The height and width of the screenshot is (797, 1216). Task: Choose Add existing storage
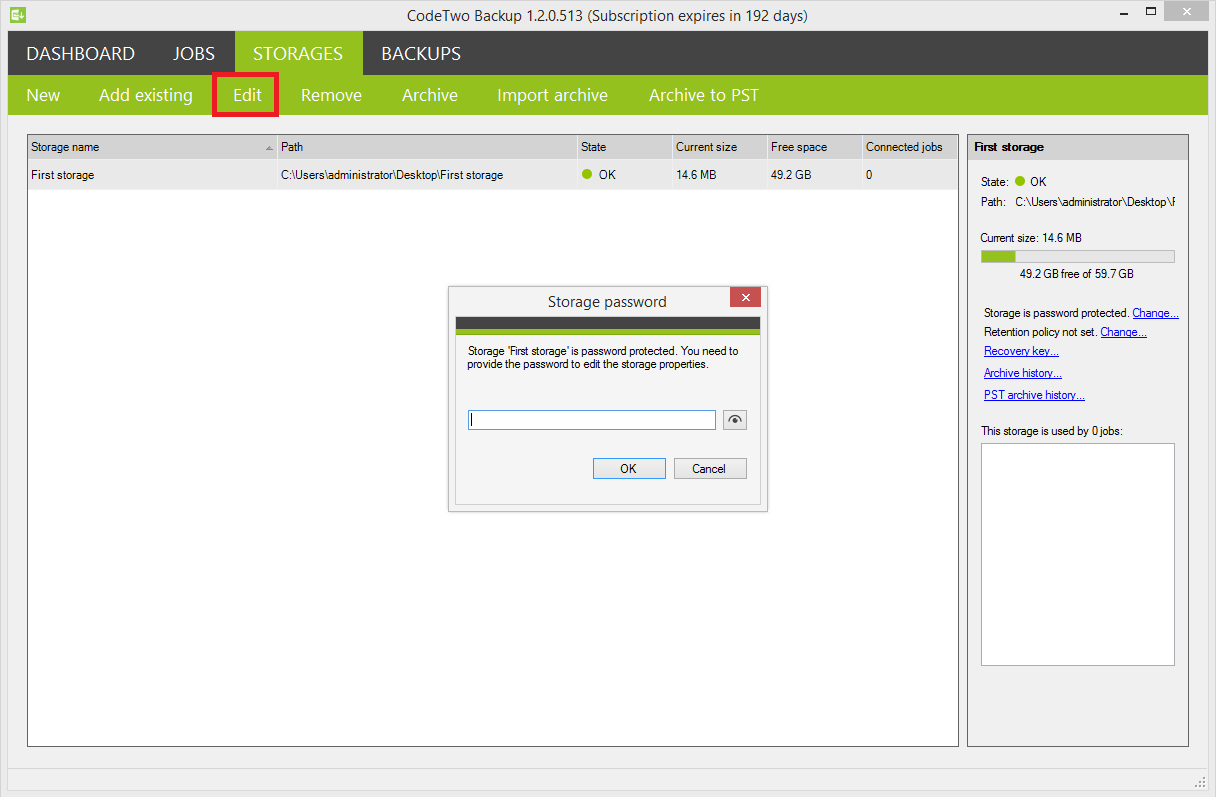(145, 95)
